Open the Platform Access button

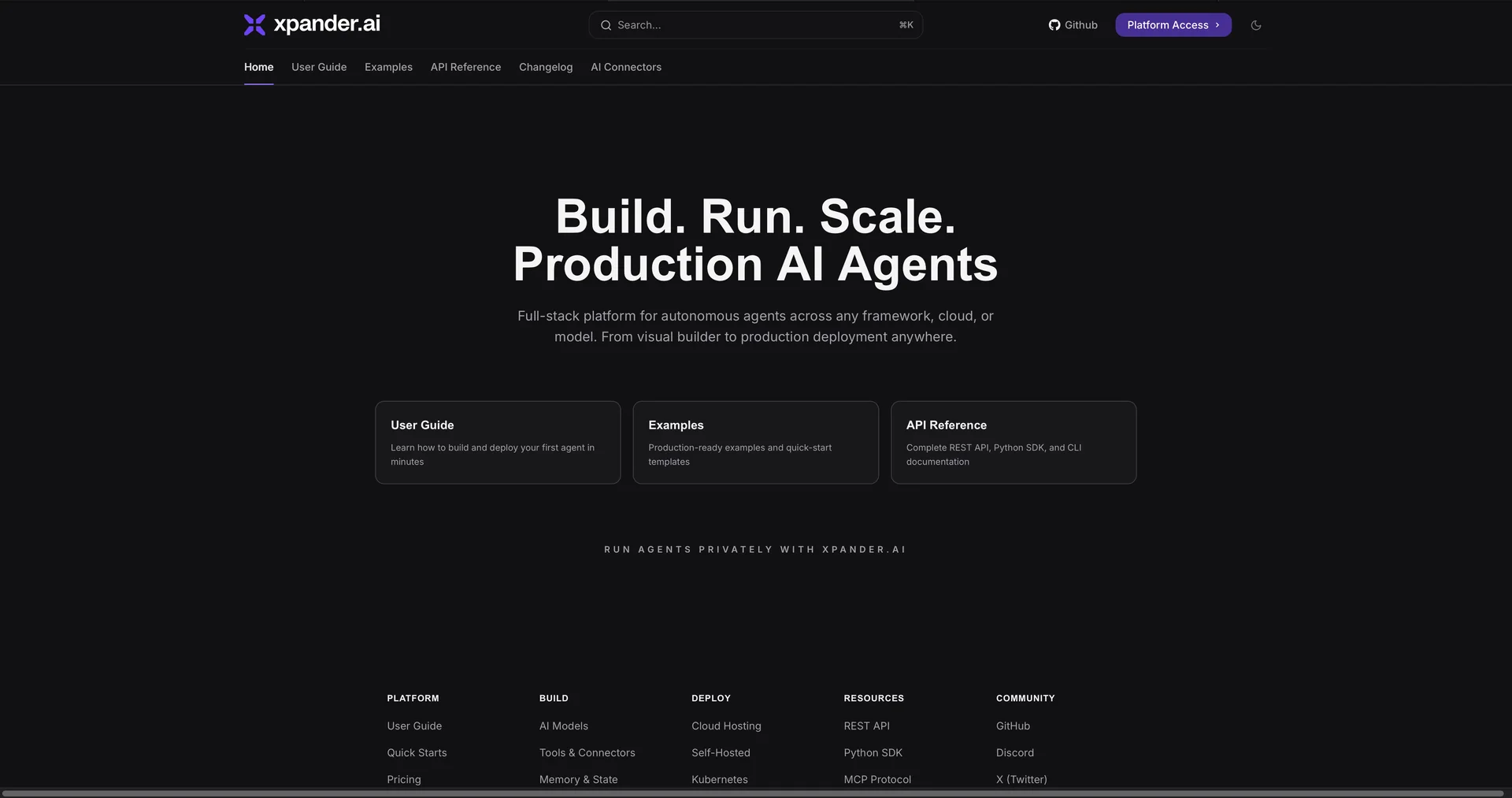[1173, 25]
